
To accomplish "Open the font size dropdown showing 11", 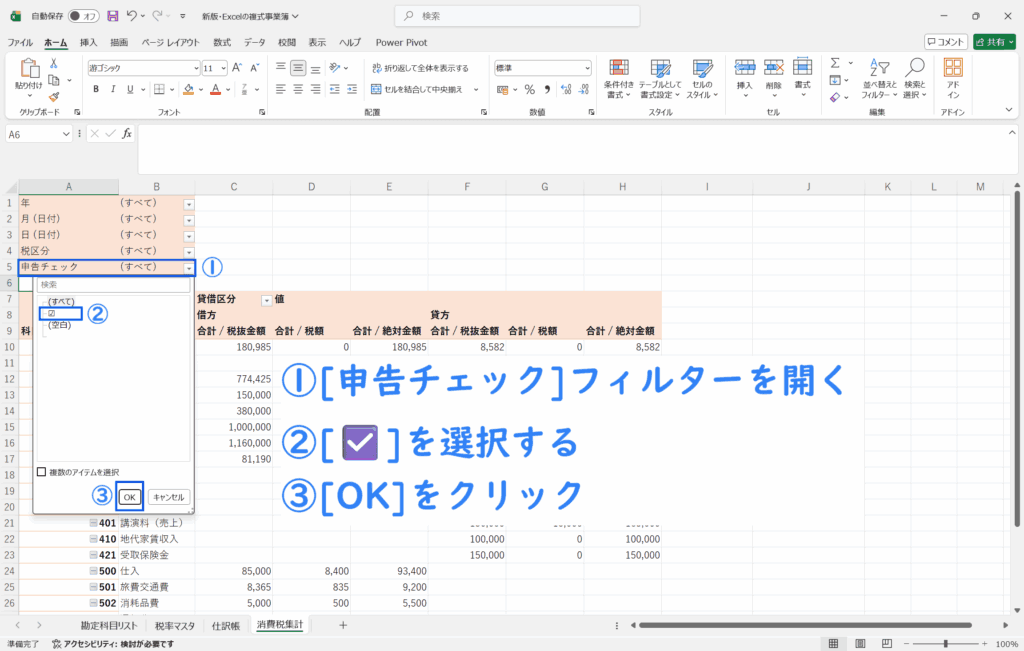I will pyautogui.click(x=222, y=68).
